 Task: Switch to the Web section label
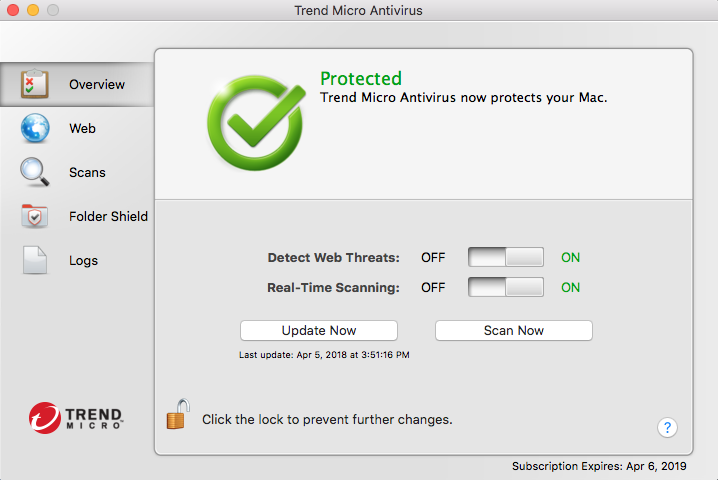pos(82,129)
